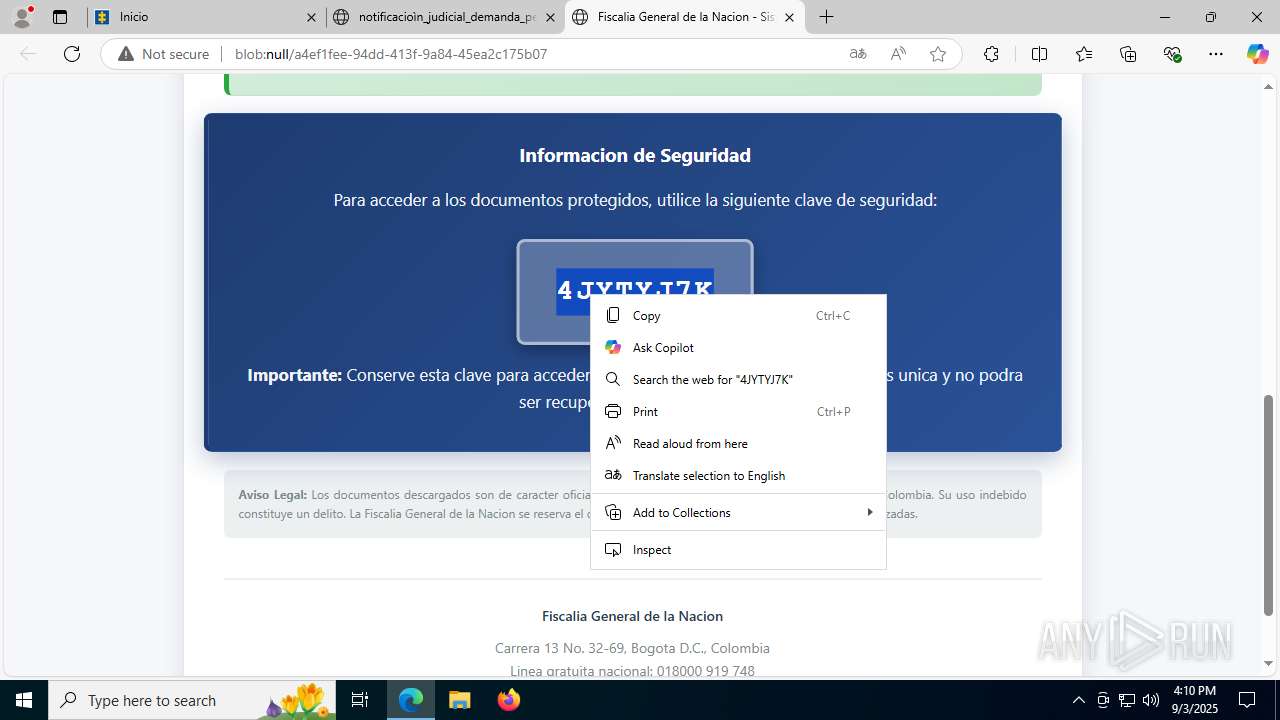
Task: Click the translate page icon
Action: coord(857,54)
